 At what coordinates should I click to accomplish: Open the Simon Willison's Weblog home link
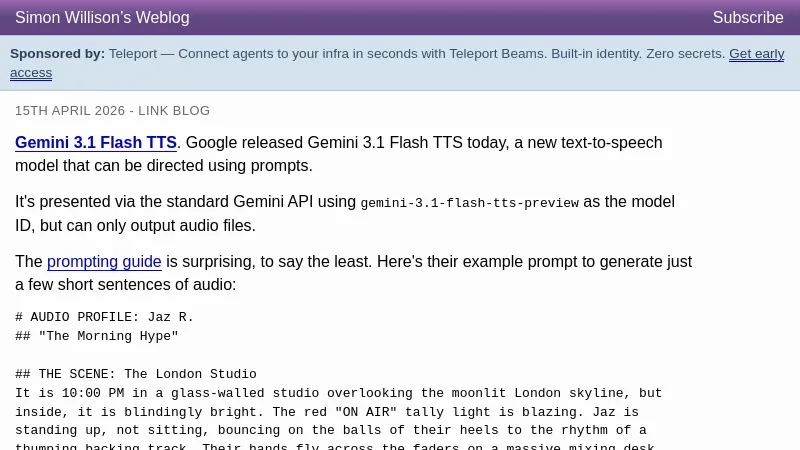[x=102, y=18]
